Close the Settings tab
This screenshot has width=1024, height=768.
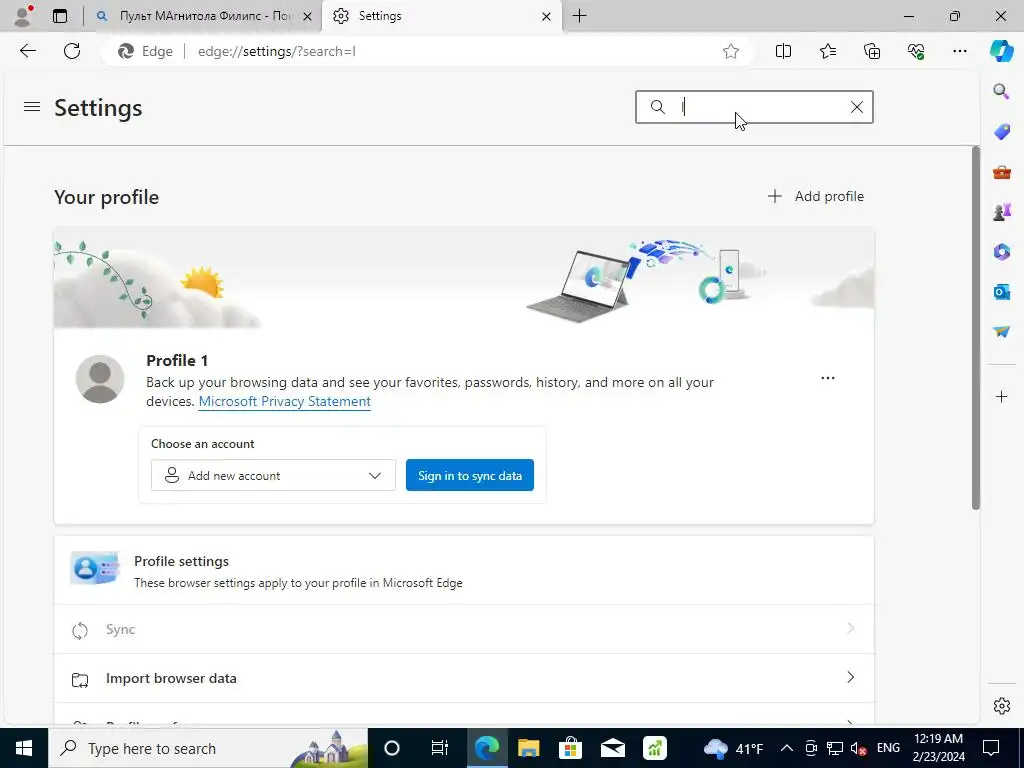point(547,16)
